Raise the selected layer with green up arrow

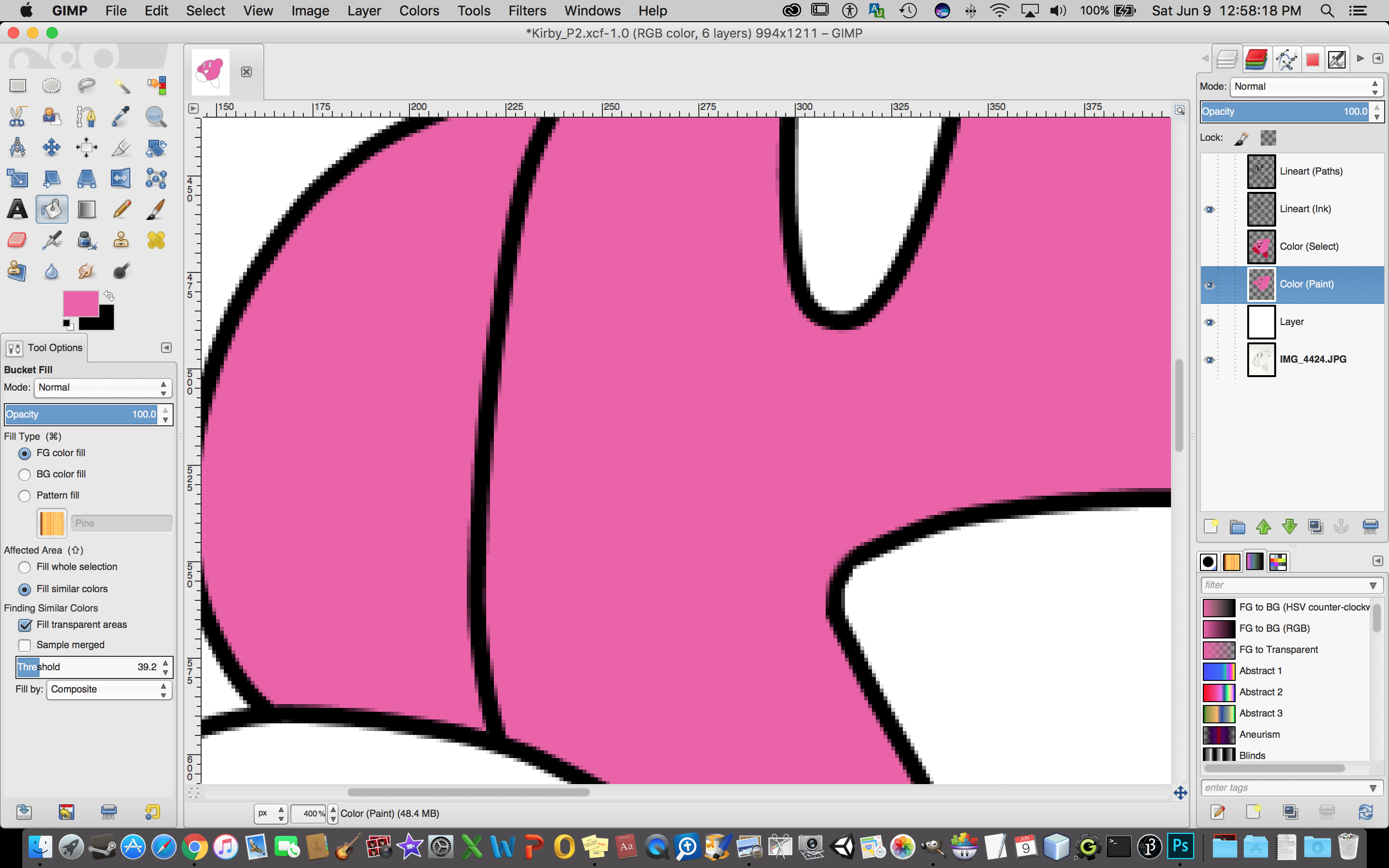(x=1263, y=527)
